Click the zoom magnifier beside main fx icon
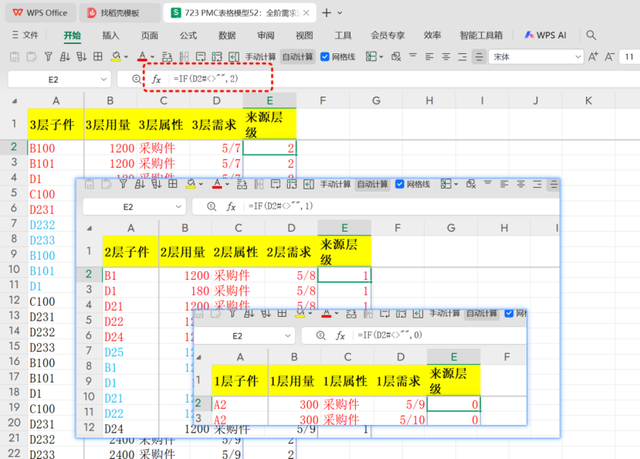The height and width of the screenshot is (459, 640). (136, 79)
